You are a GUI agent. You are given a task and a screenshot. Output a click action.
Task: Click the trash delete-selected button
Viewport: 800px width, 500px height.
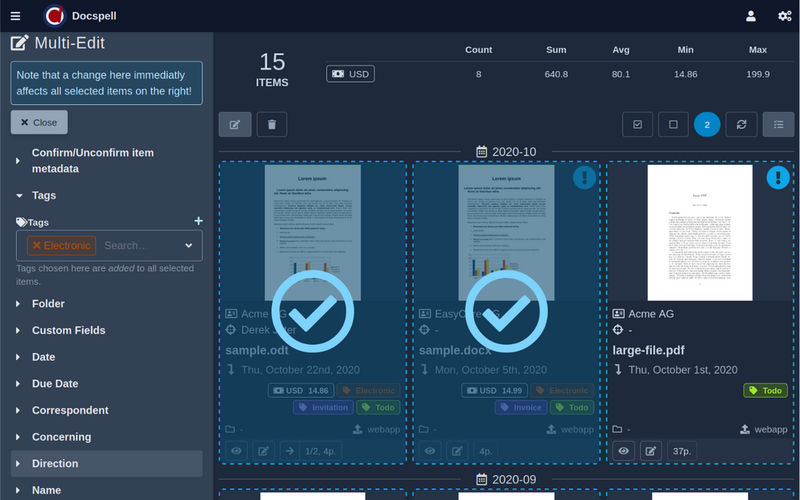pos(272,124)
